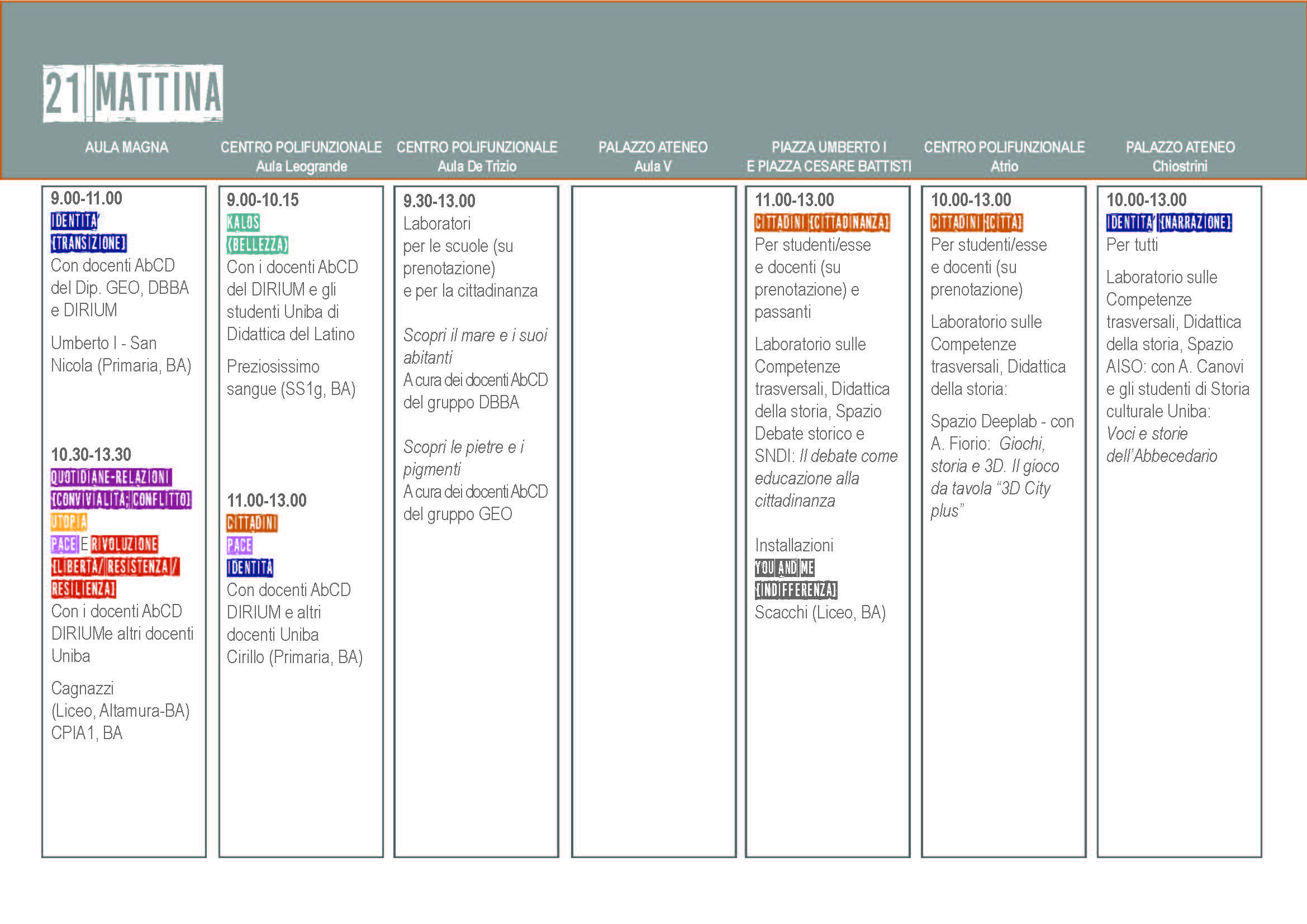
Task: Click the [CITTADINANZA] tag
Action: click(849, 222)
